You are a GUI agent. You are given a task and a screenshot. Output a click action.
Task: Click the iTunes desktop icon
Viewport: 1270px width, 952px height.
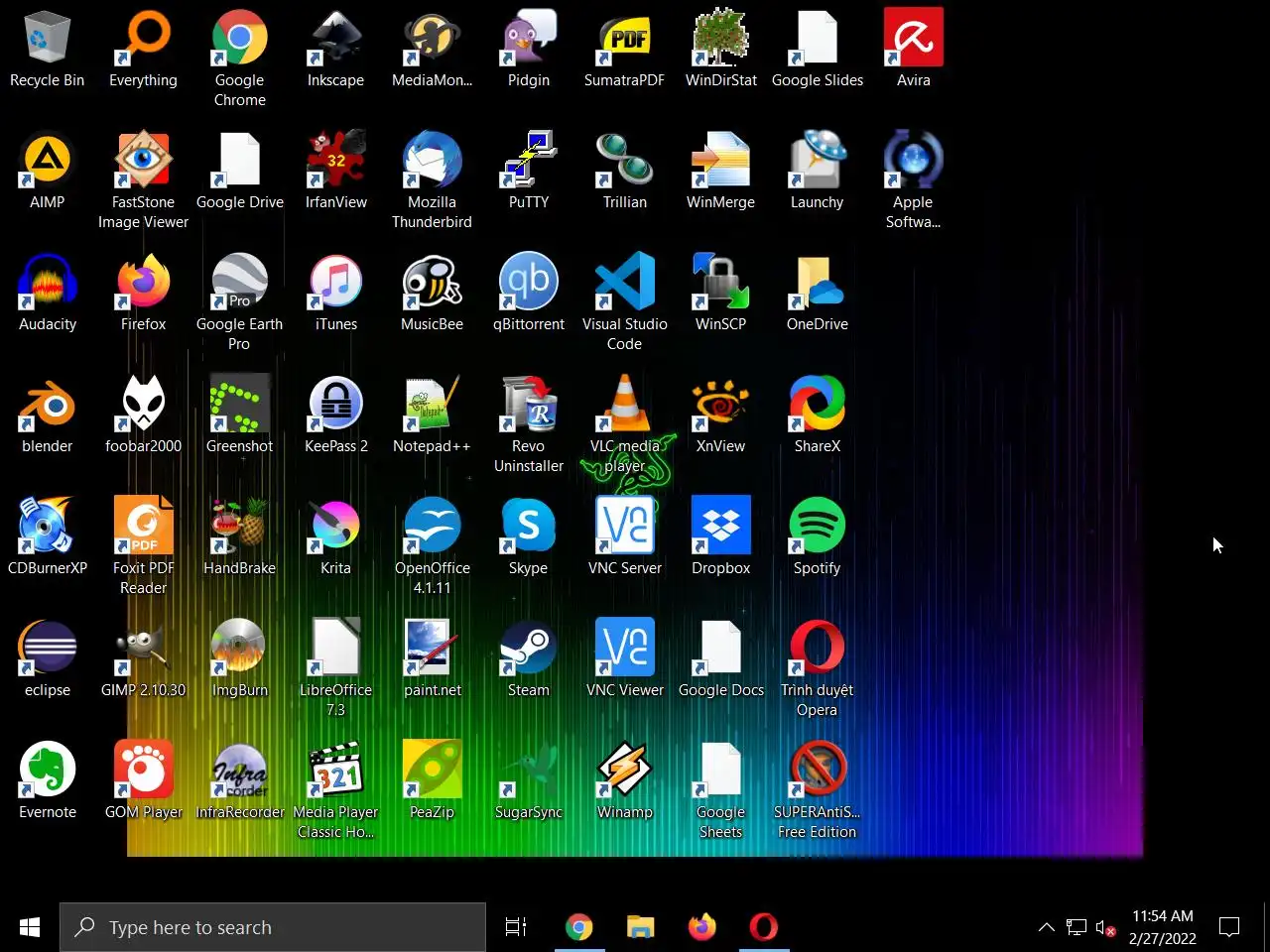[335, 283]
